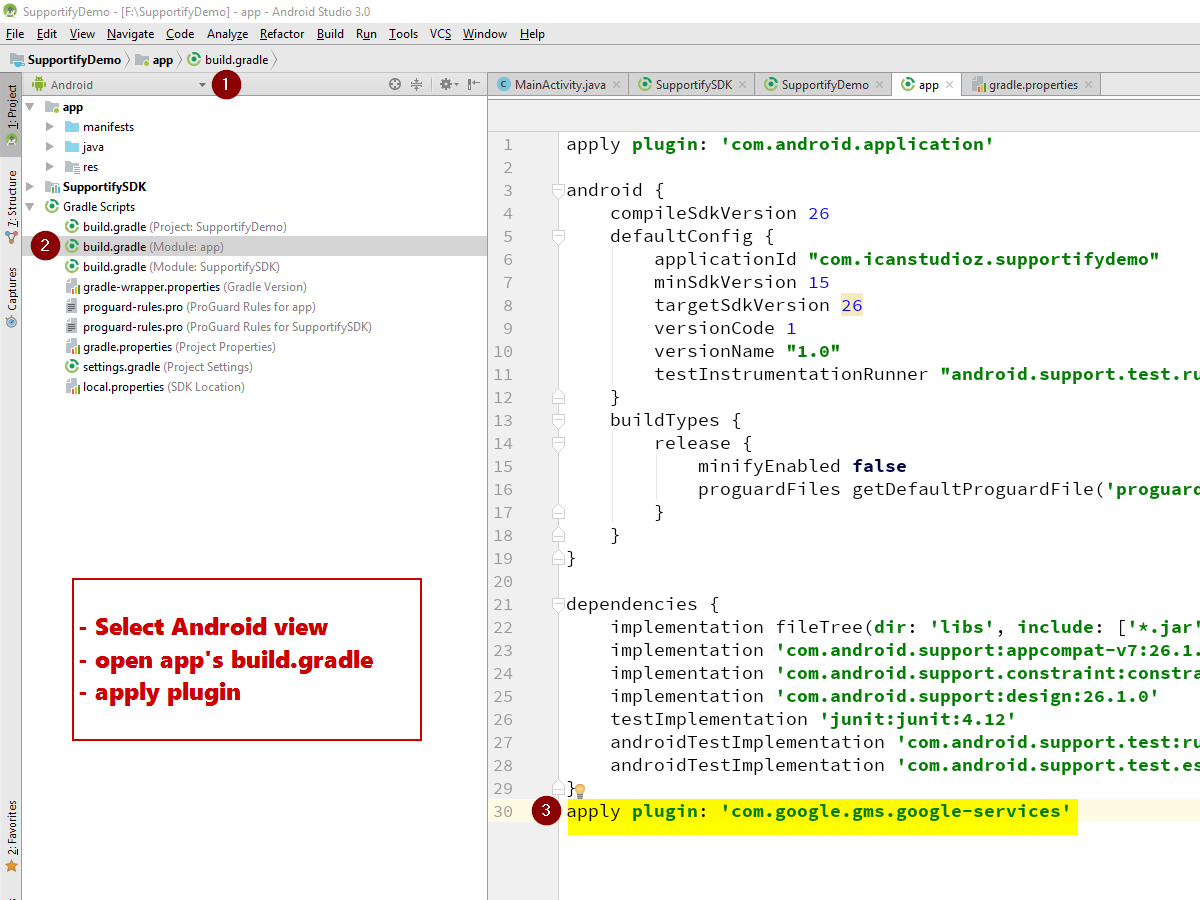The image size is (1200, 900).
Task: Select proguard-rules.pro for SupportifySDK
Action: (x=218, y=327)
